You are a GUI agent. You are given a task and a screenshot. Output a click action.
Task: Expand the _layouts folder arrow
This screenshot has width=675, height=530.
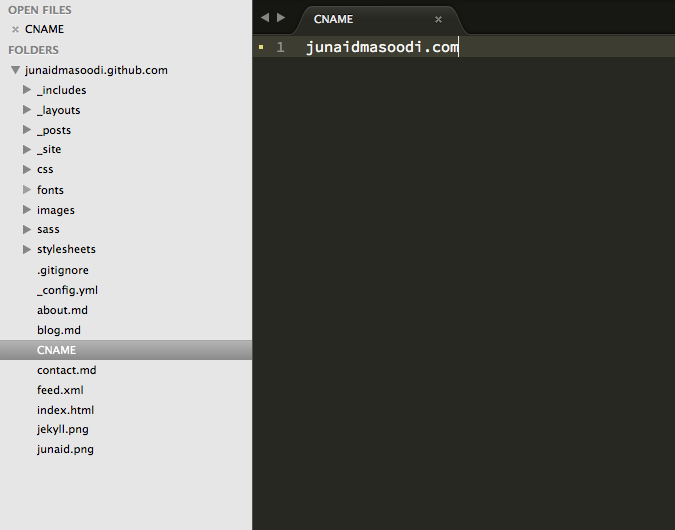point(27,110)
